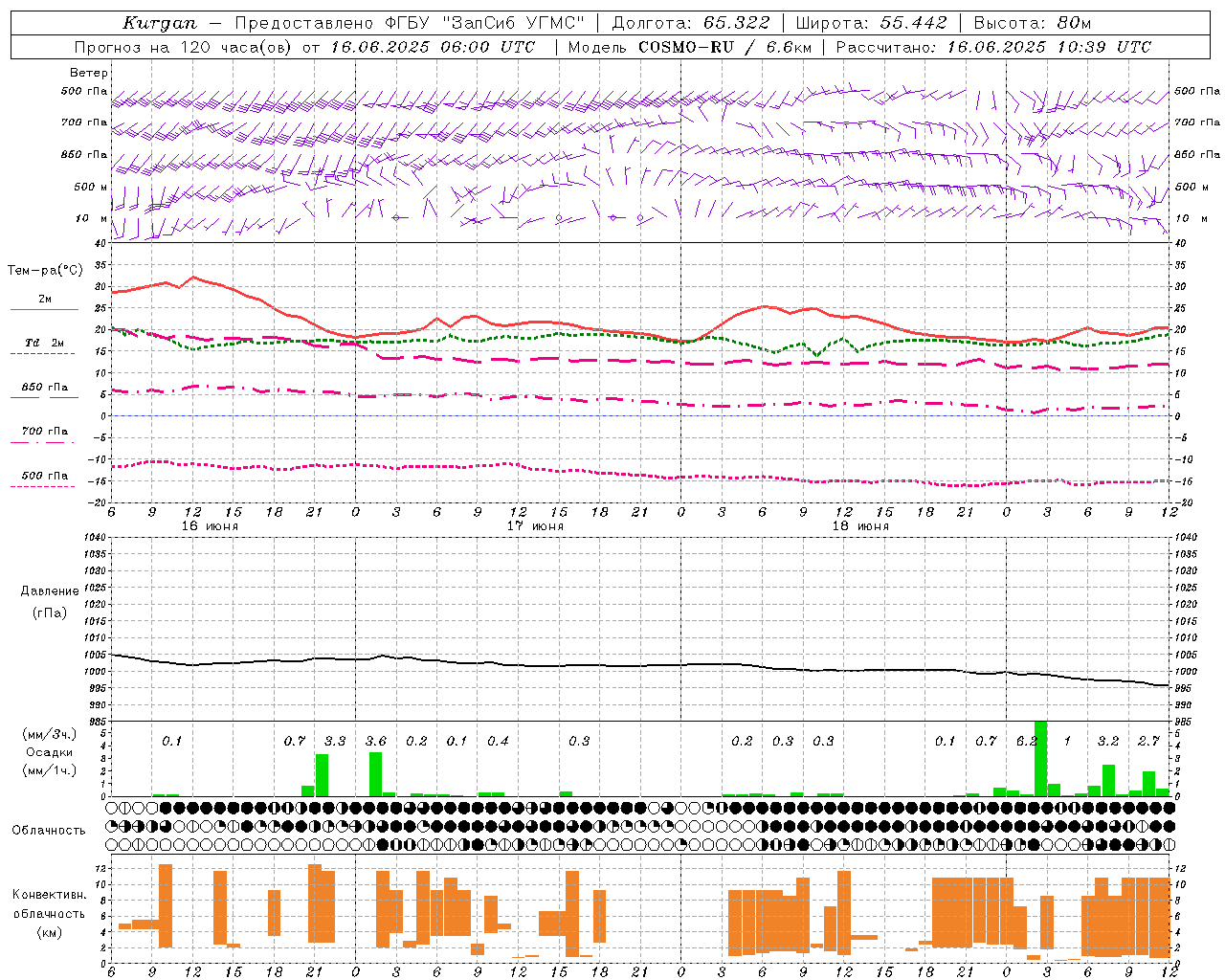The image size is (1225, 980).
Task: Click the precipitation value "0.4"
Action: [x=498, y=742]
